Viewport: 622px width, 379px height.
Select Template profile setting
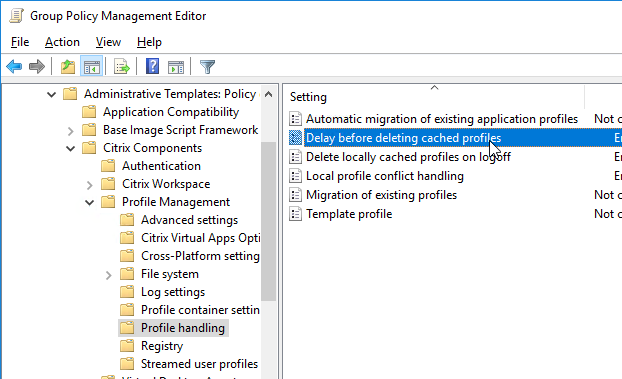(x=349, y=214)
